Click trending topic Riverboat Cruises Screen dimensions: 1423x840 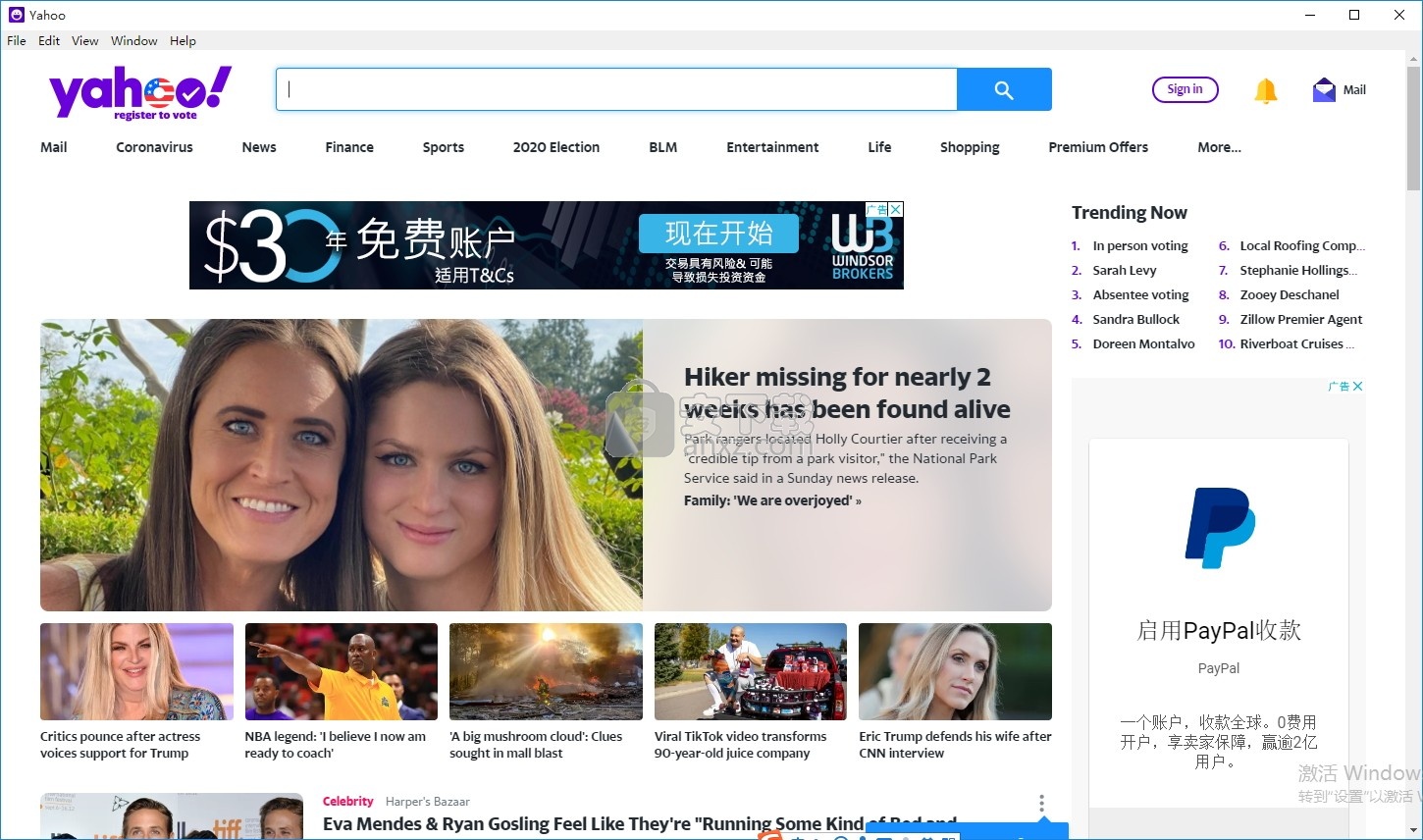click(x=1296, y=344)
